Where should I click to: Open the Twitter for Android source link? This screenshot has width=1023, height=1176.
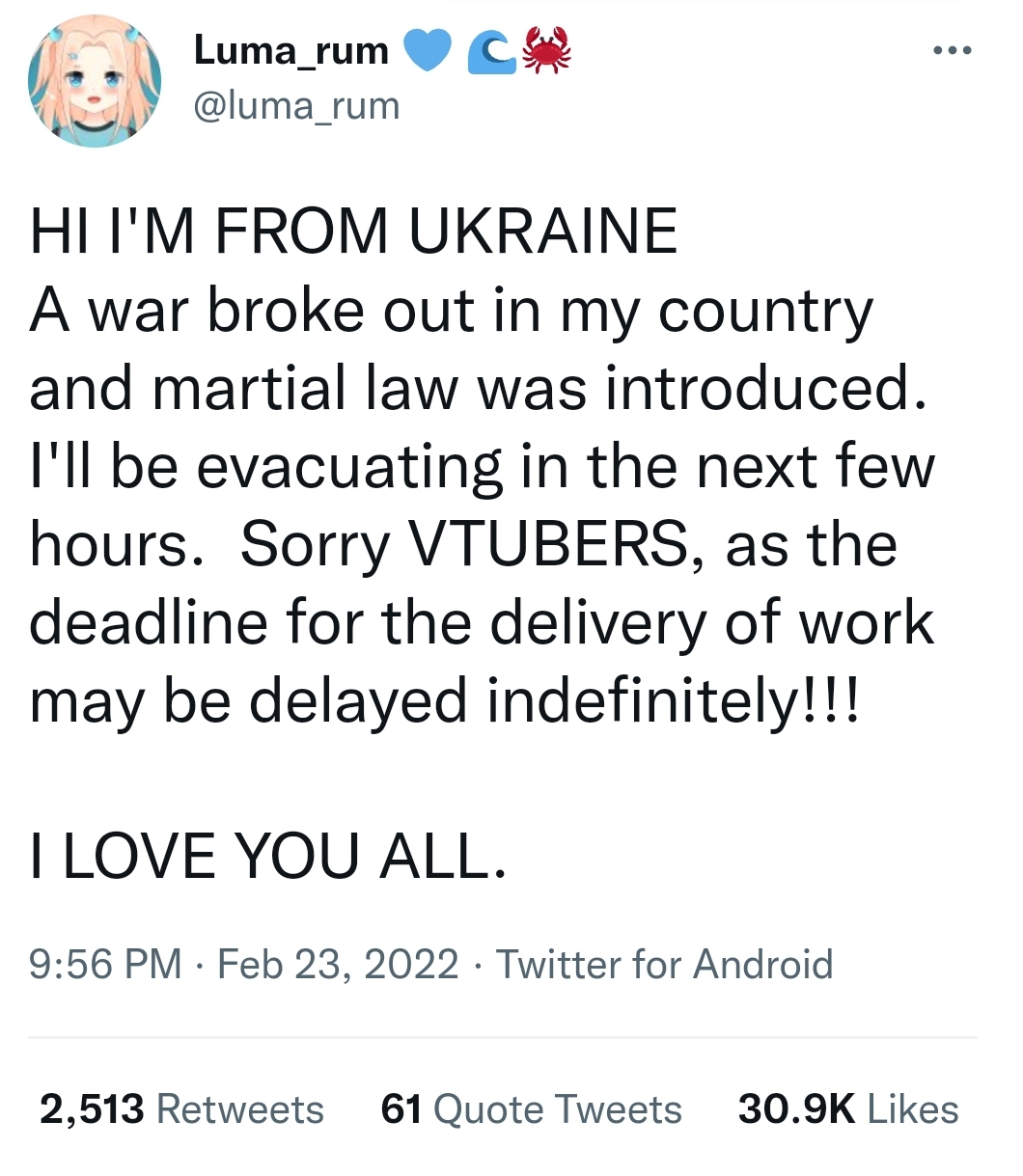coord(664,964)
